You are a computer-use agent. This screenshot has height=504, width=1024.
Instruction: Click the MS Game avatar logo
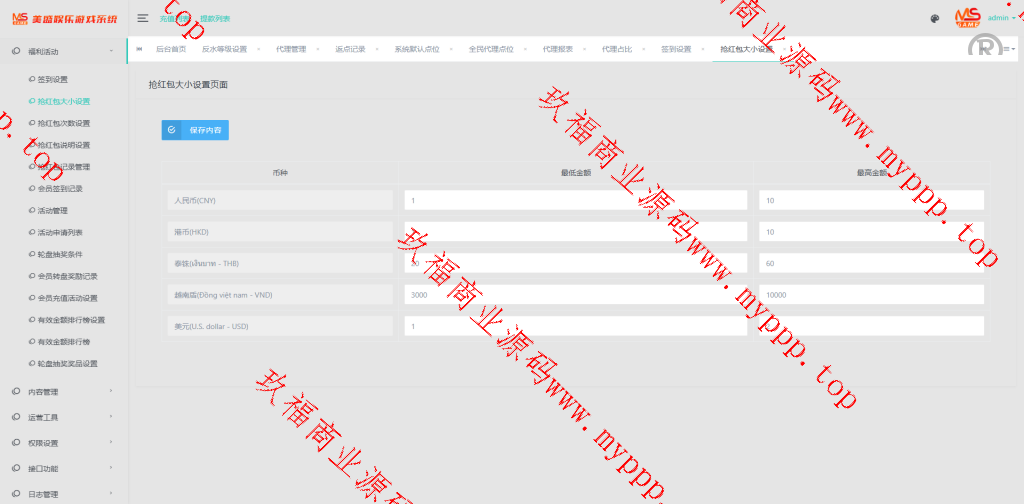967,17
